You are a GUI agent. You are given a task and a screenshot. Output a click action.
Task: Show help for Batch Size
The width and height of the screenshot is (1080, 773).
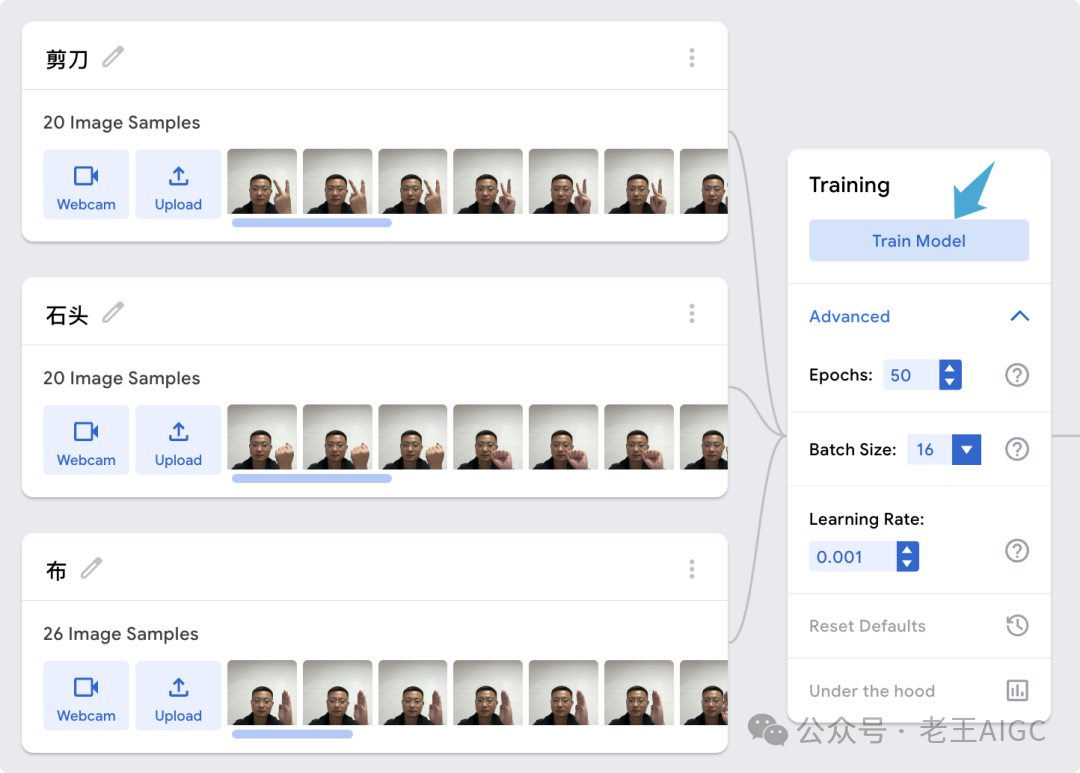(1017, 449)
